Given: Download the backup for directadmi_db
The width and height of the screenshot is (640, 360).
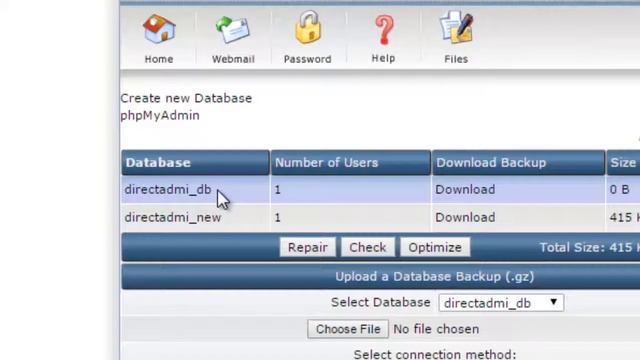Looking at the screenshot, I should pos(465,189).
